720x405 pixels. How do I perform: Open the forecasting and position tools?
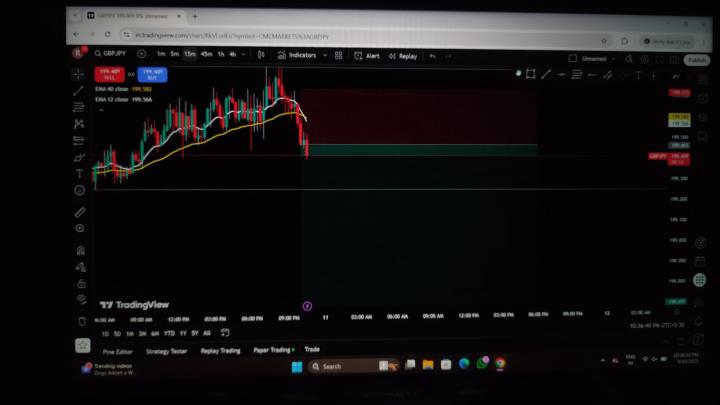(79, 140)
